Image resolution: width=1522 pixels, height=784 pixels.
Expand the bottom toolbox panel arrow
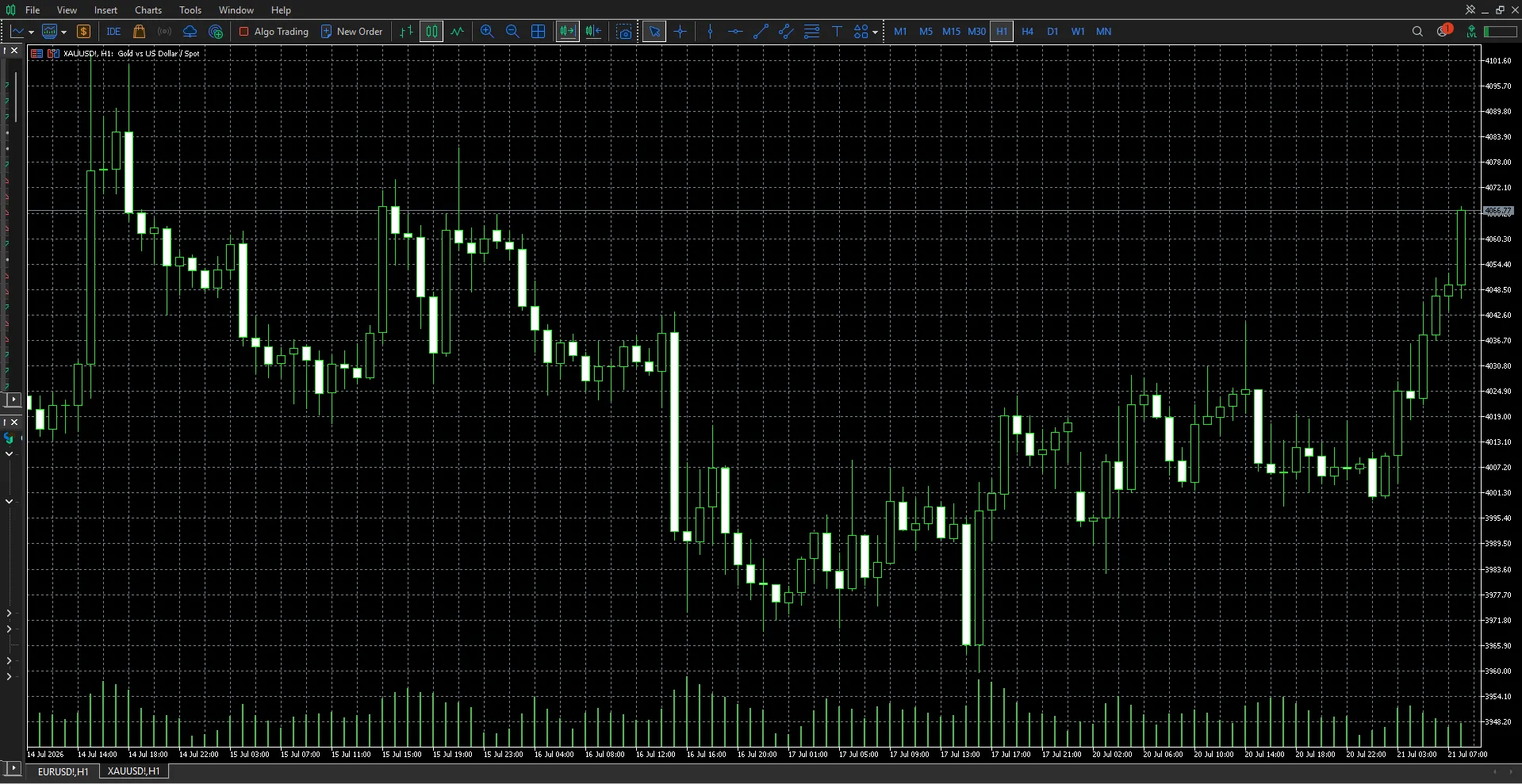click(x=13, y=768)
